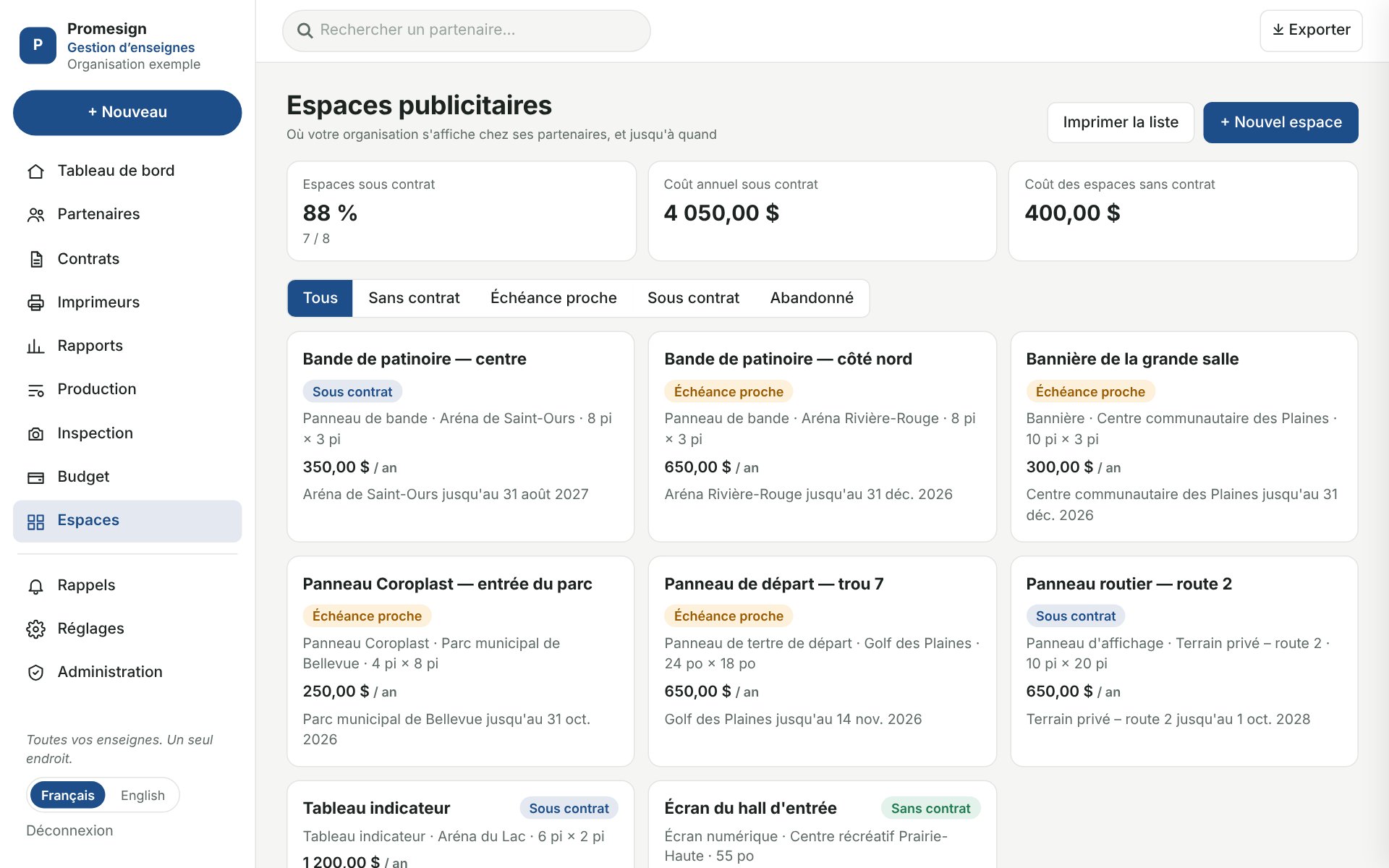Open Panneau de départ — trou 7 card
This screenshot has height=868, width=1389.
click(823, 661)
